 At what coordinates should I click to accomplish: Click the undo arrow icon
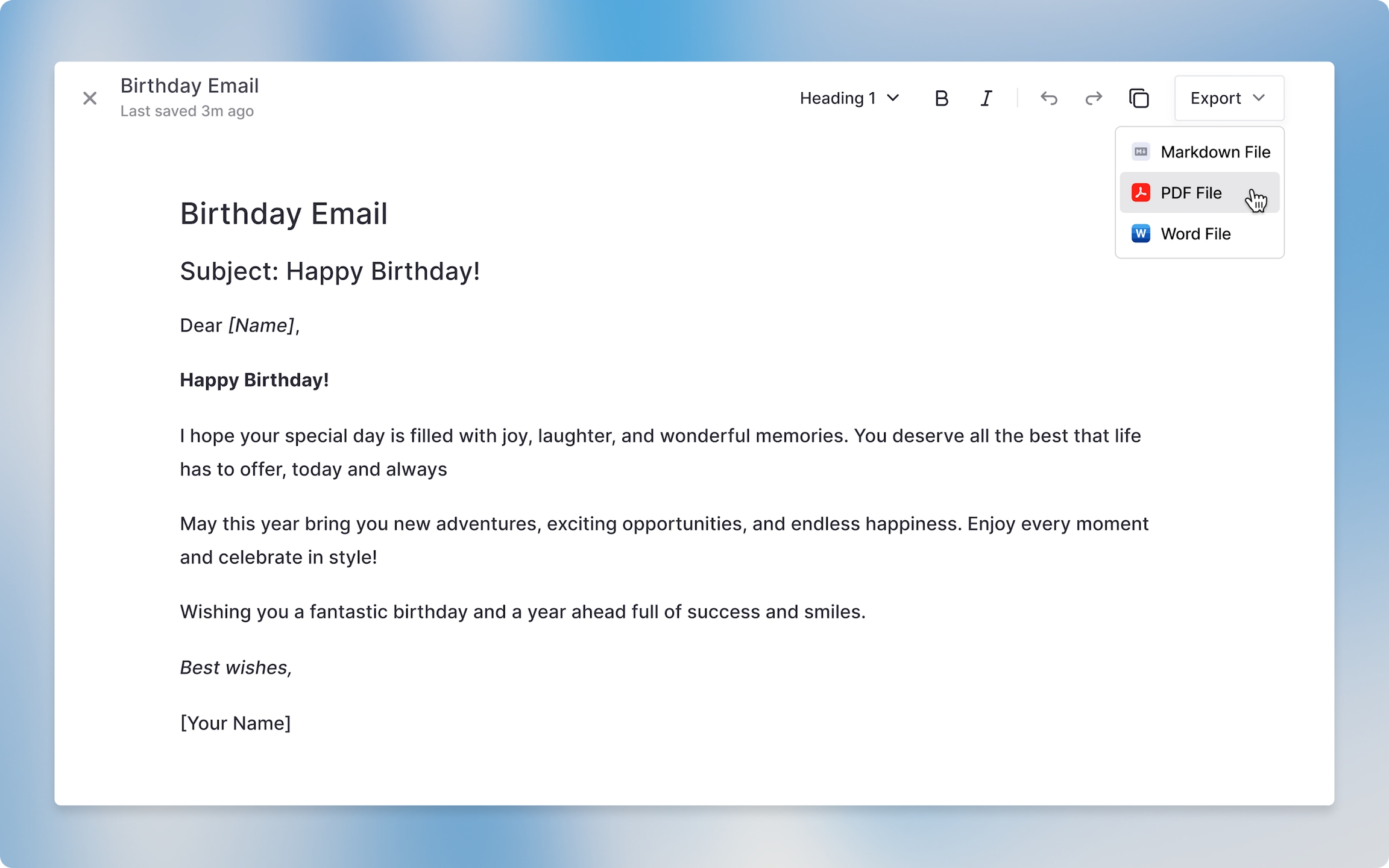(x=1049, y=98)
